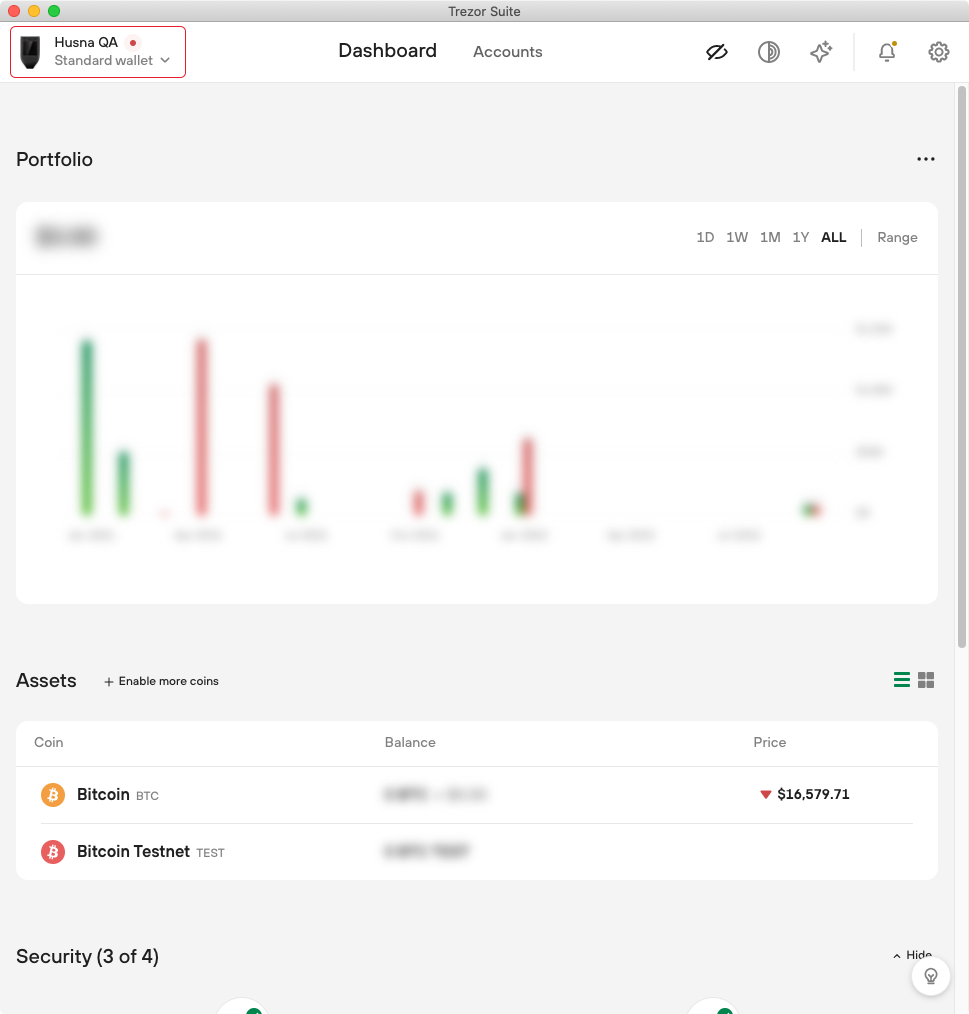Click the red price-down arrow
This screenshot has height=1014, width=969.
pyautogui.click(x=766, y=795)
